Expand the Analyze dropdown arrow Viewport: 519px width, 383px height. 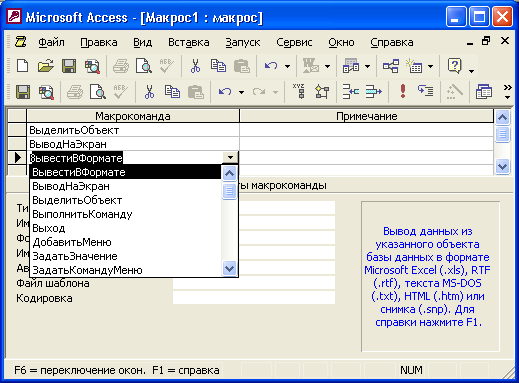click(x=367, y=66)
